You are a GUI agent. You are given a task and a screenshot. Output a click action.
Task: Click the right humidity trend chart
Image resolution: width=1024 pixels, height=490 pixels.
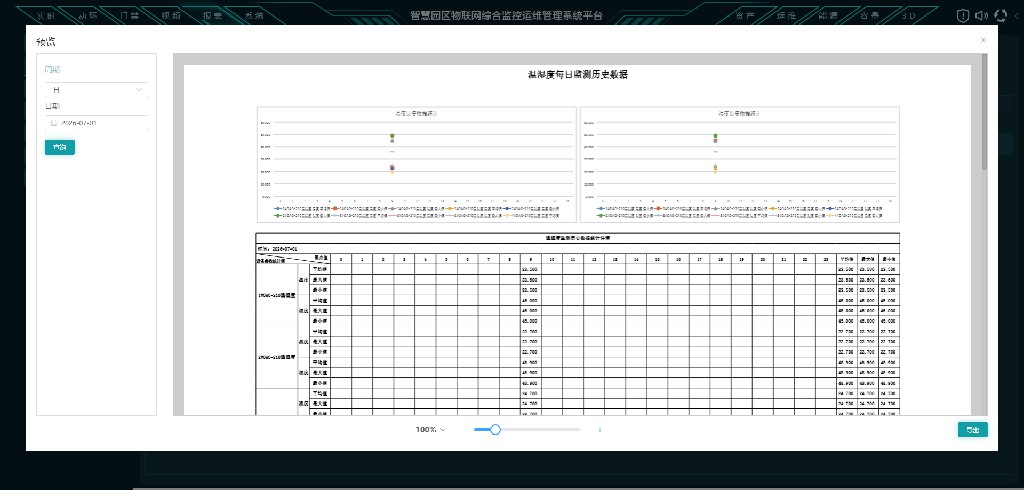[740, 165]
